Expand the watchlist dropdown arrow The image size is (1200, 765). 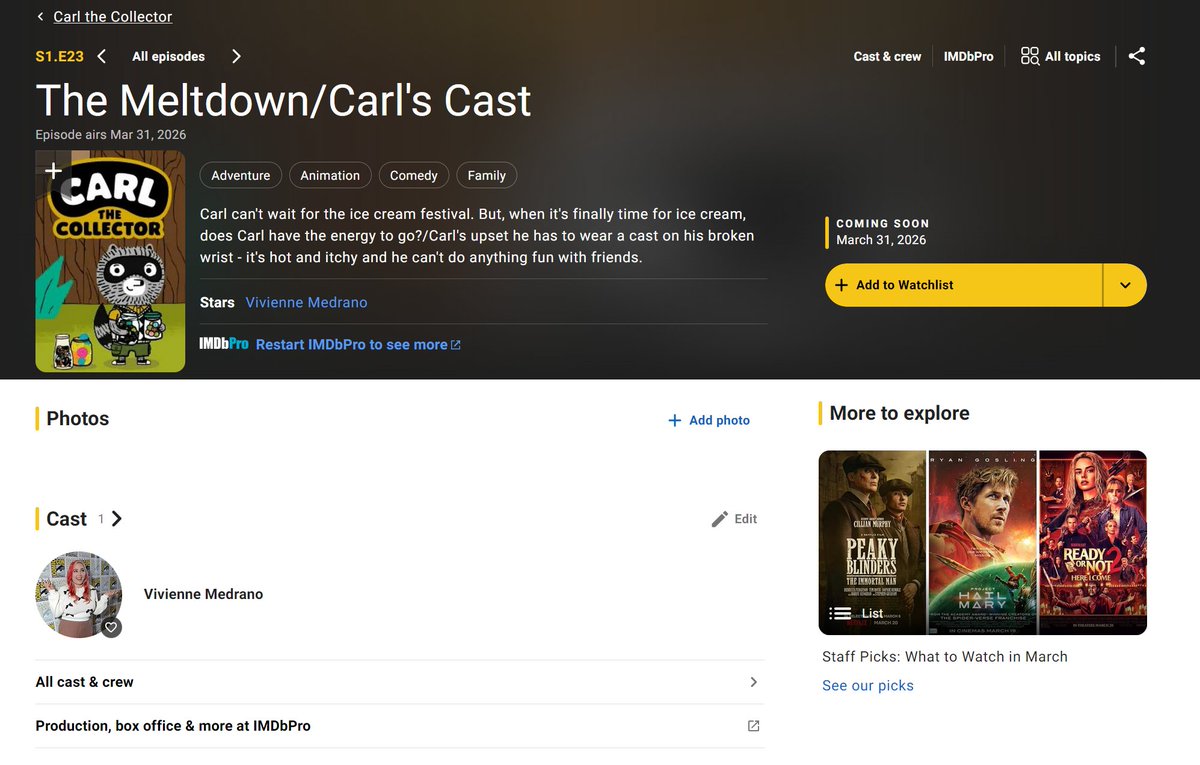(1125, 285)
